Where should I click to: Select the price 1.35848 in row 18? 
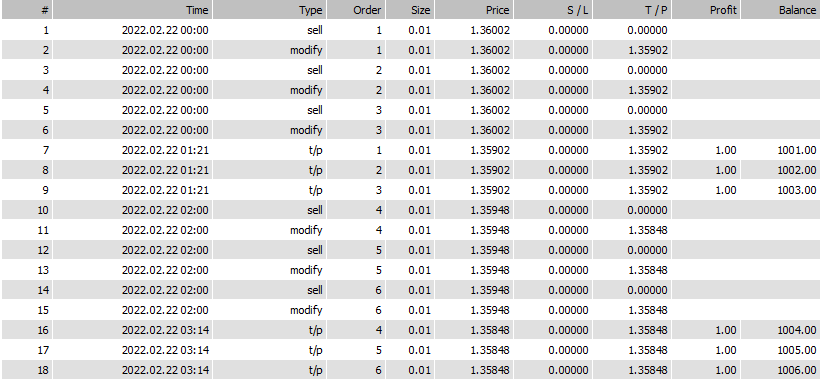[490, 370]
